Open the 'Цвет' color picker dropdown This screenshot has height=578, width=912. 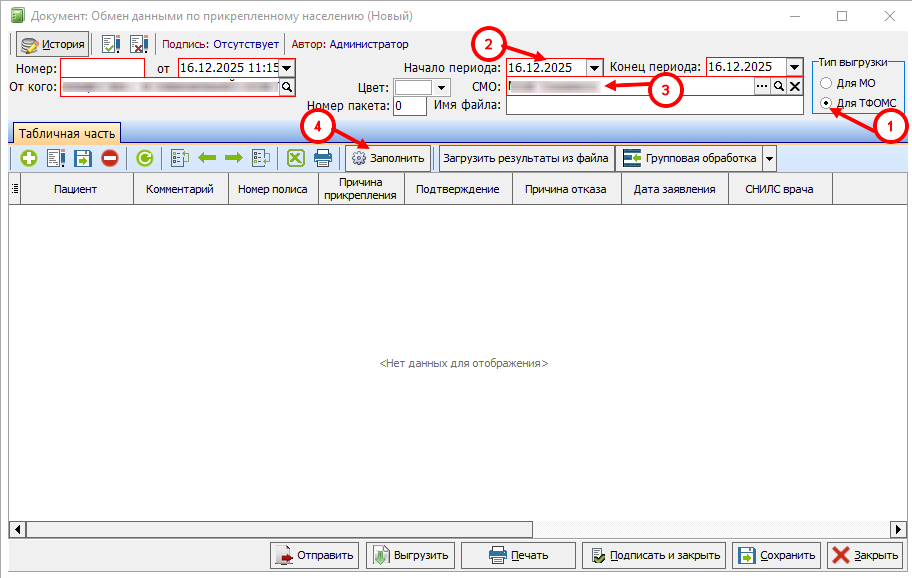(443, 88)
